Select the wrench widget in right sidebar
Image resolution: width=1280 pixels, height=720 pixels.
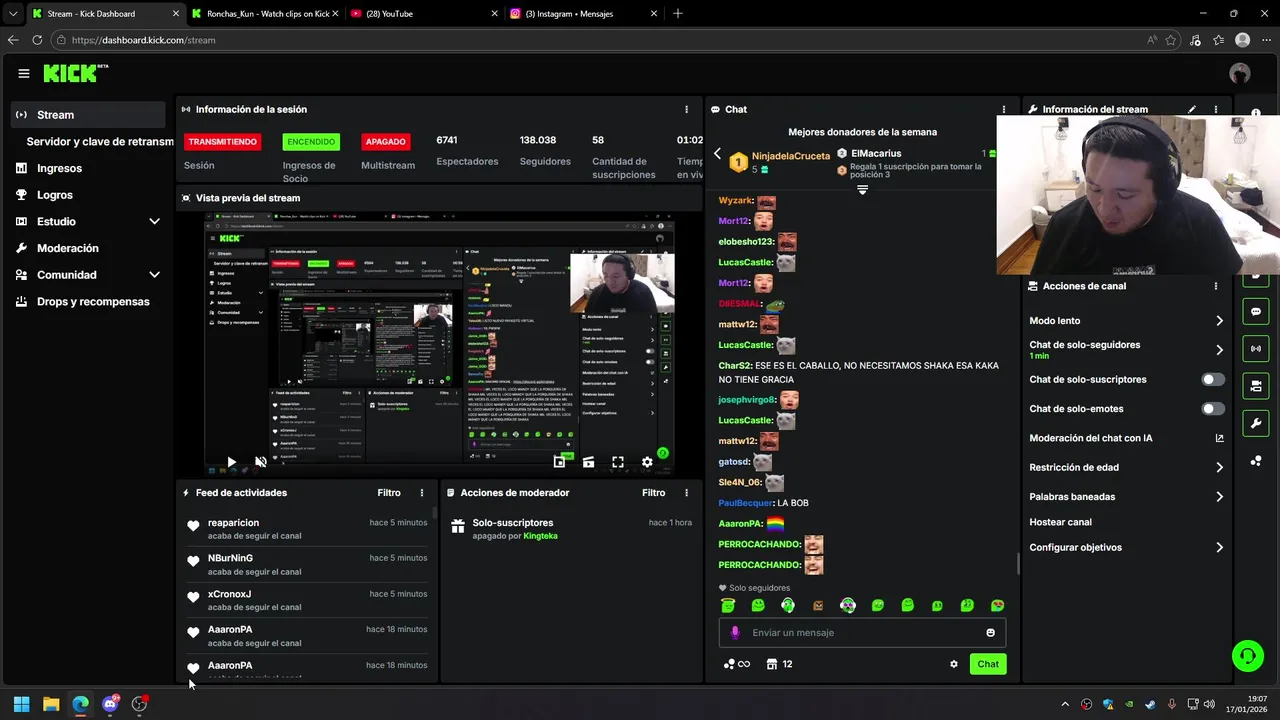[1256, 422]
